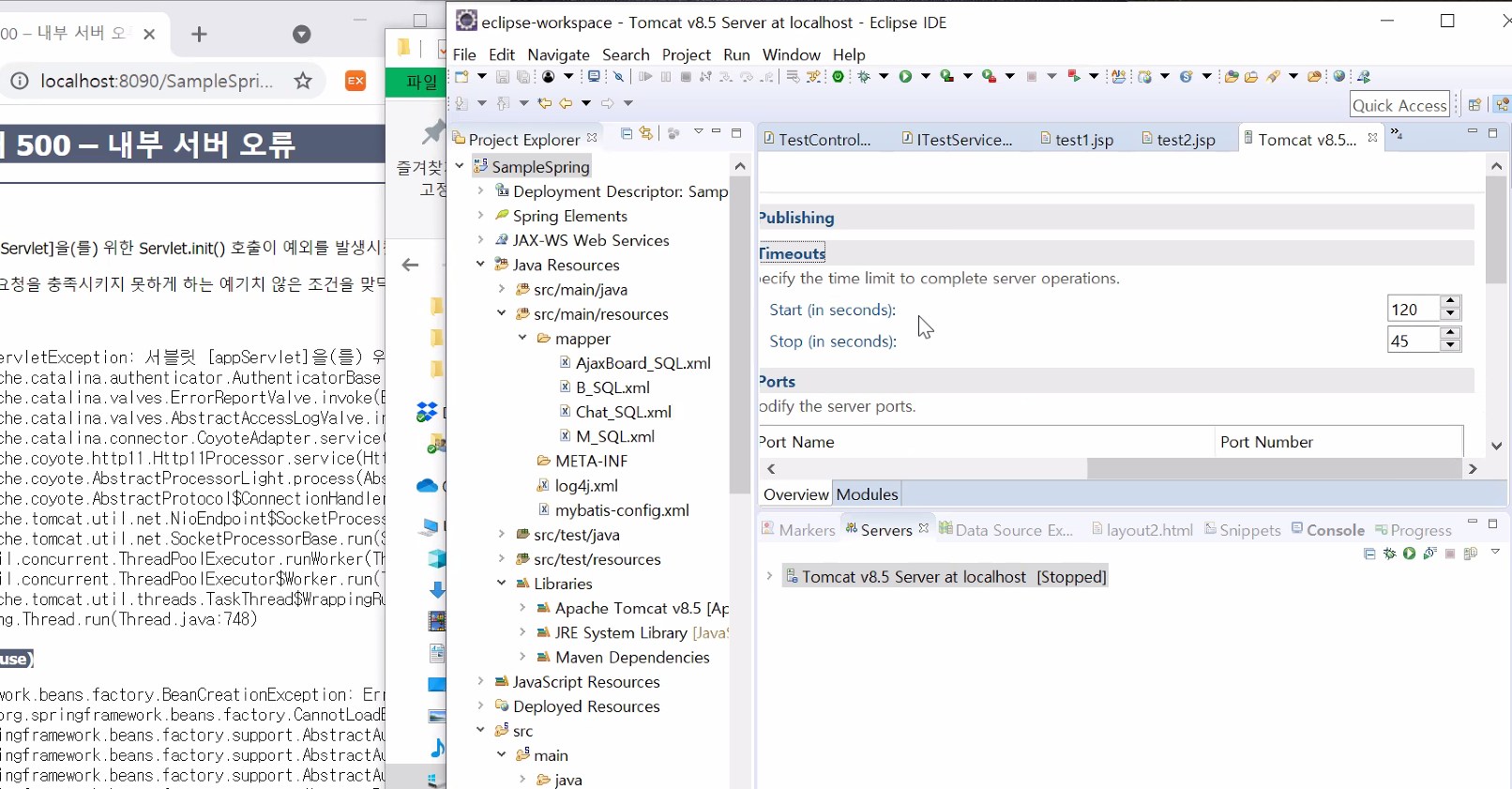Viewport: 1512px width, 789px height.
Task: Click the Terminate (stop) debug icon
Action: click(686, 76)
